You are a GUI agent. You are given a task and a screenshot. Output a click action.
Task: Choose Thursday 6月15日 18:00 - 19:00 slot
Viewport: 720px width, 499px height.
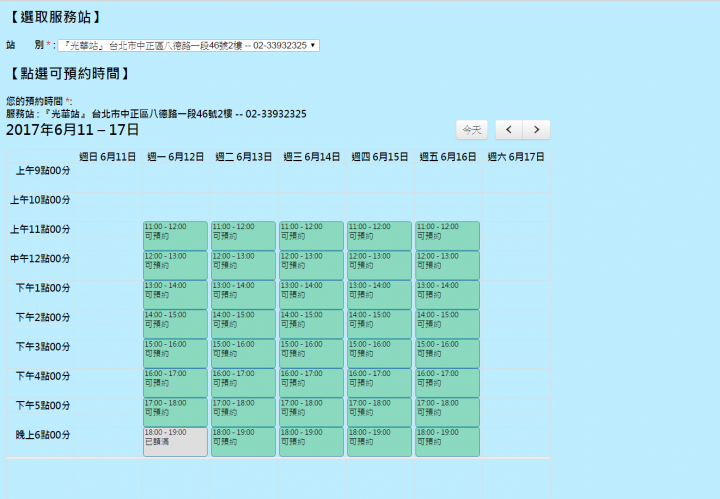tap(379, 442)
